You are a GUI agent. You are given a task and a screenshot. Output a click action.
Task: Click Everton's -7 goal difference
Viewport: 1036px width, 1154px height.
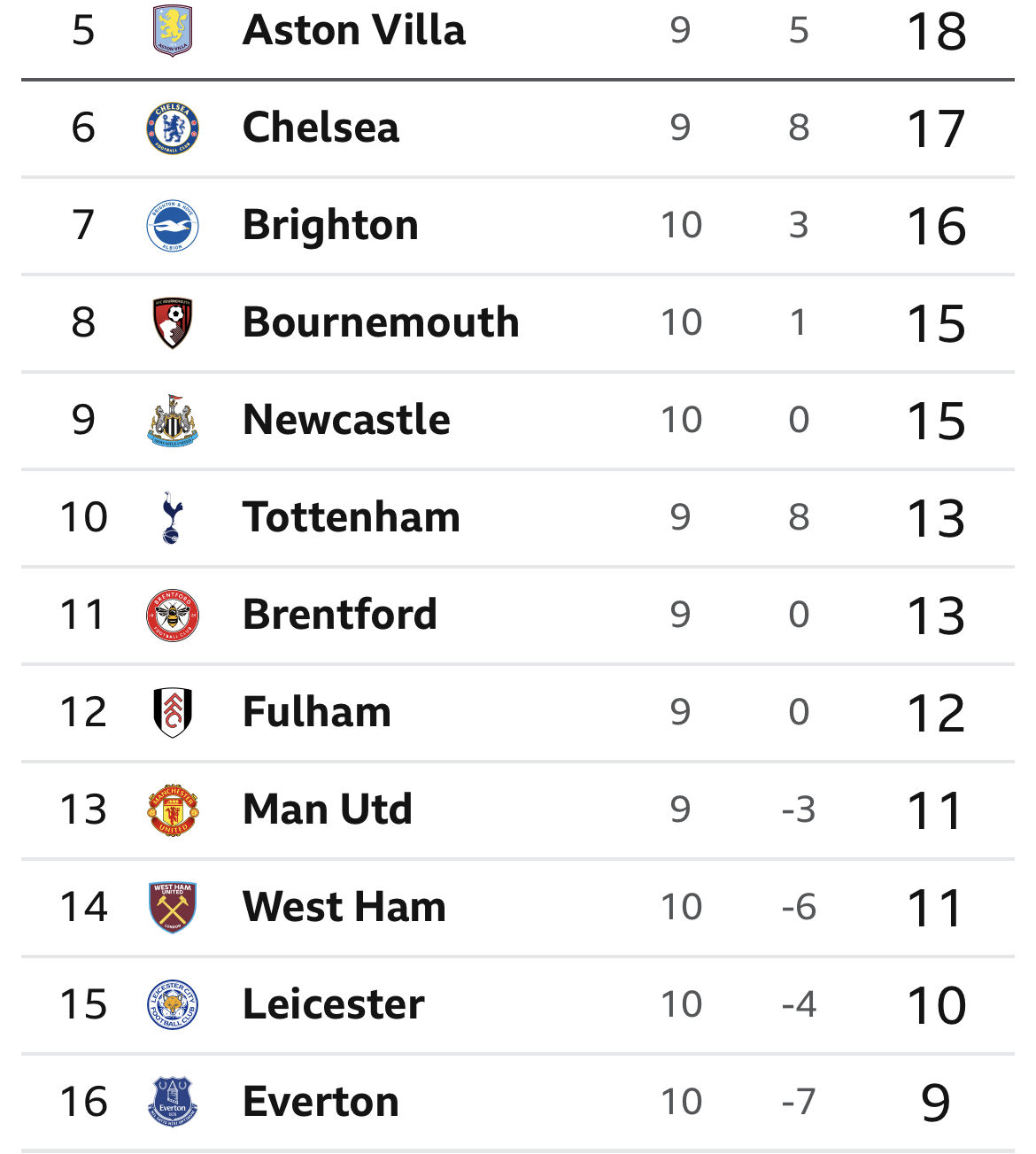(x=799, y=1102)
